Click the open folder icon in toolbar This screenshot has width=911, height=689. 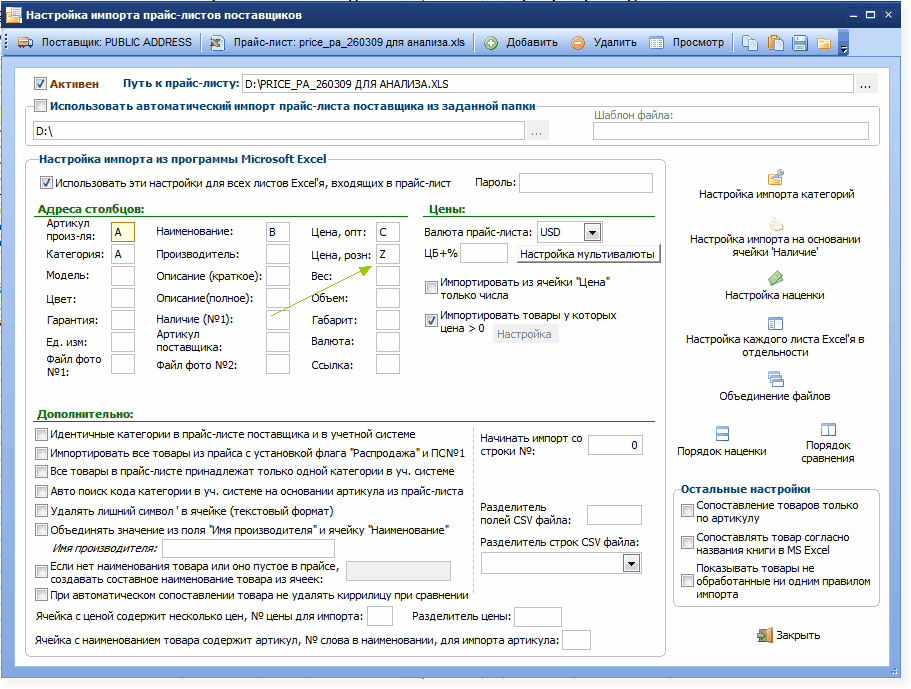824,43
